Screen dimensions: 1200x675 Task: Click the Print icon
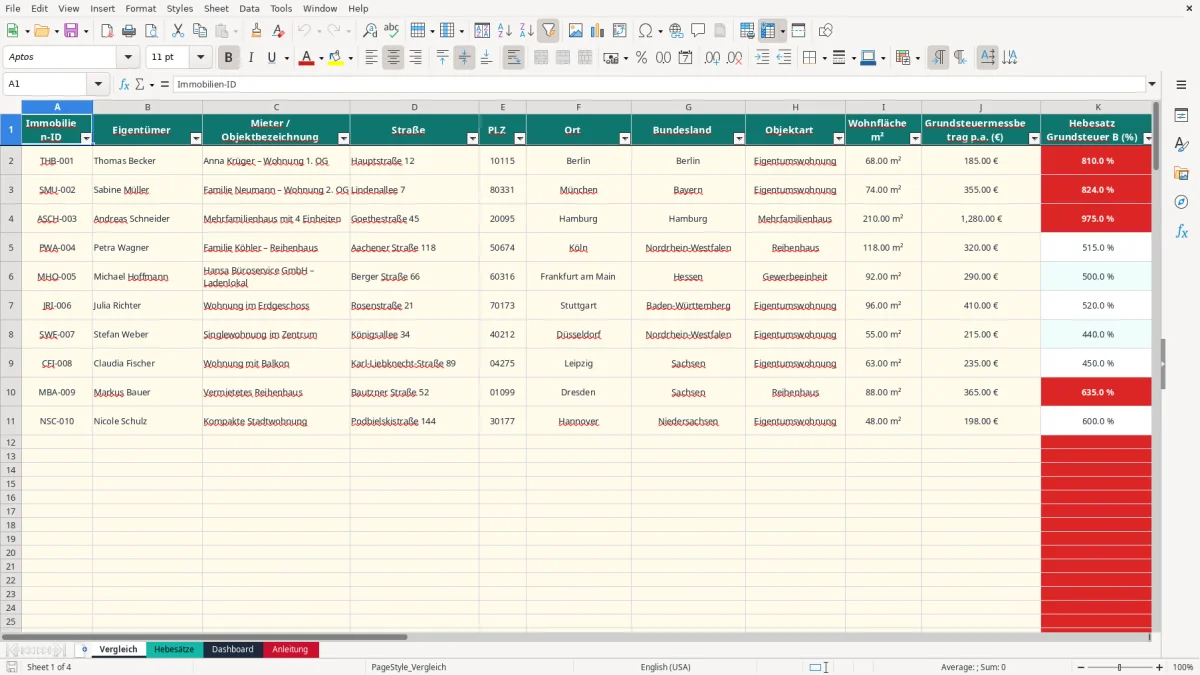[128, 31]
